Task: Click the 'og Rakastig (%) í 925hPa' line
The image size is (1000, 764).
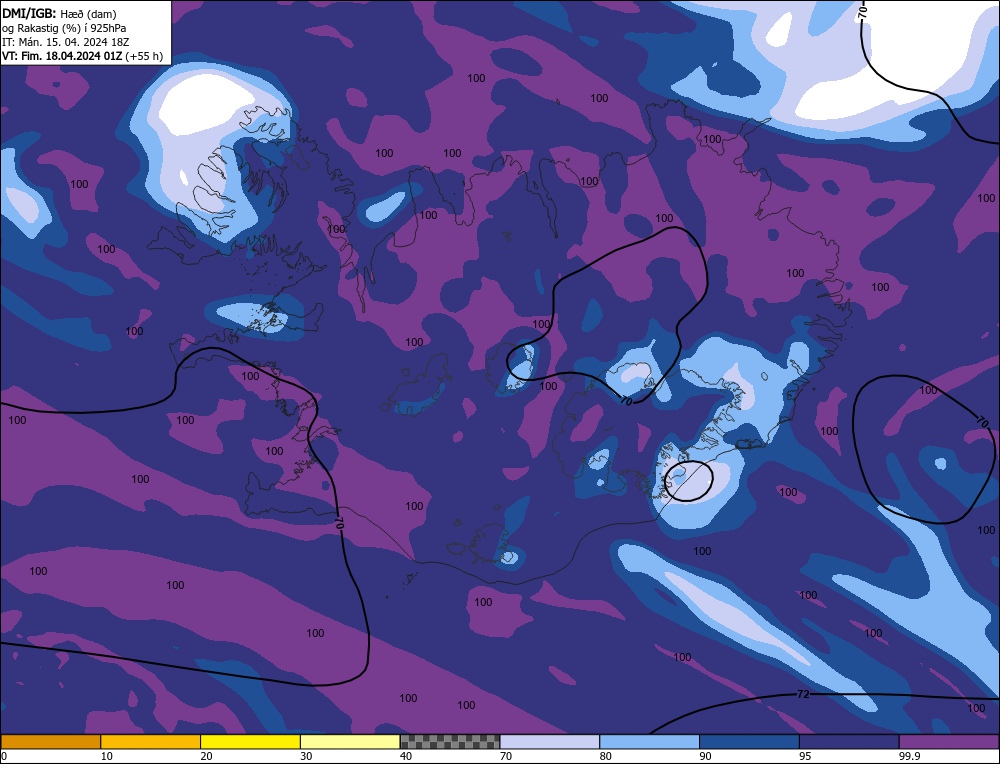Action: tap(64, 28)
